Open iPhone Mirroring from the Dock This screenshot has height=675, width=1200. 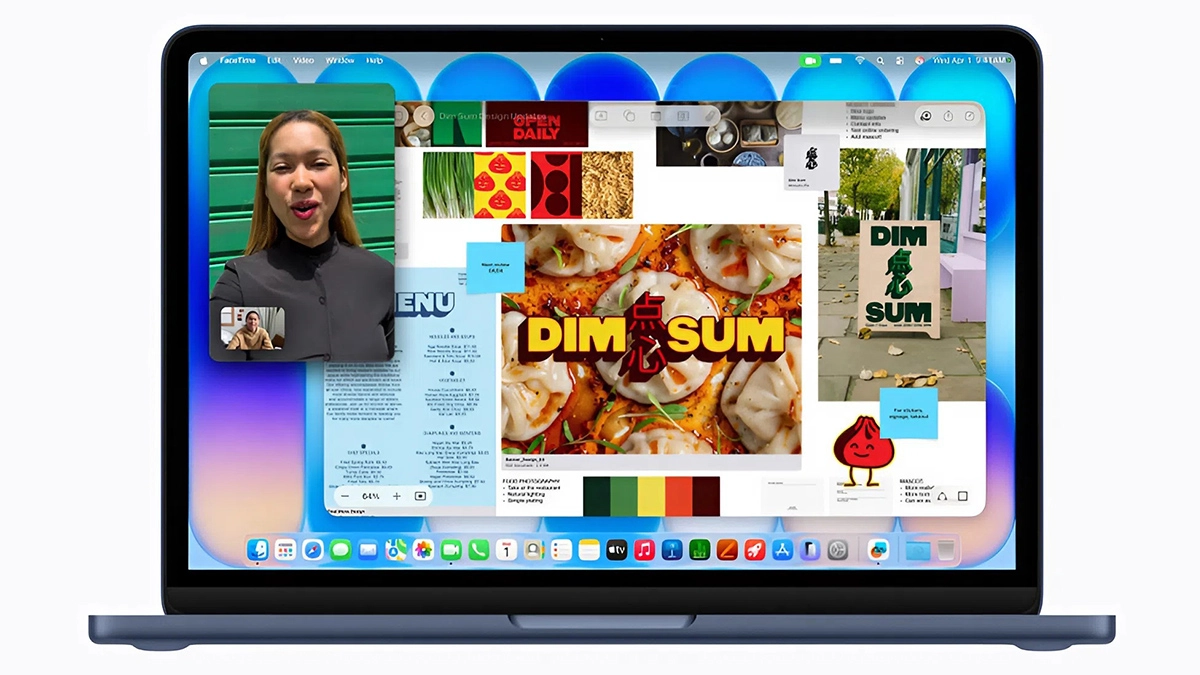click(x=810, y=549)
